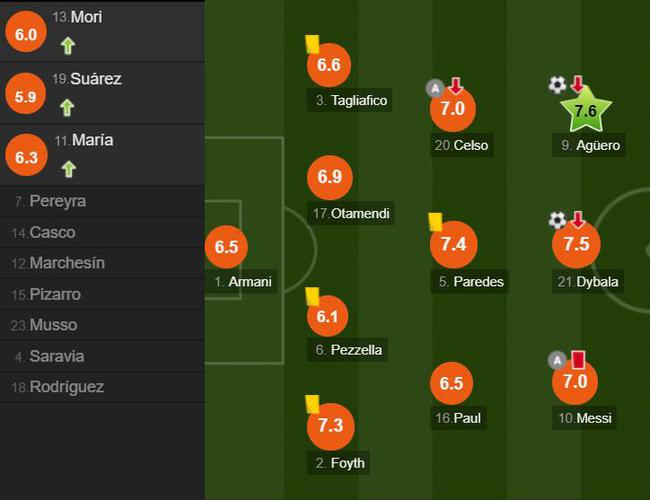Click the goal ball icon above Agüero
The width and height of the screenshot is (650, 500).
tap(557, 85)
